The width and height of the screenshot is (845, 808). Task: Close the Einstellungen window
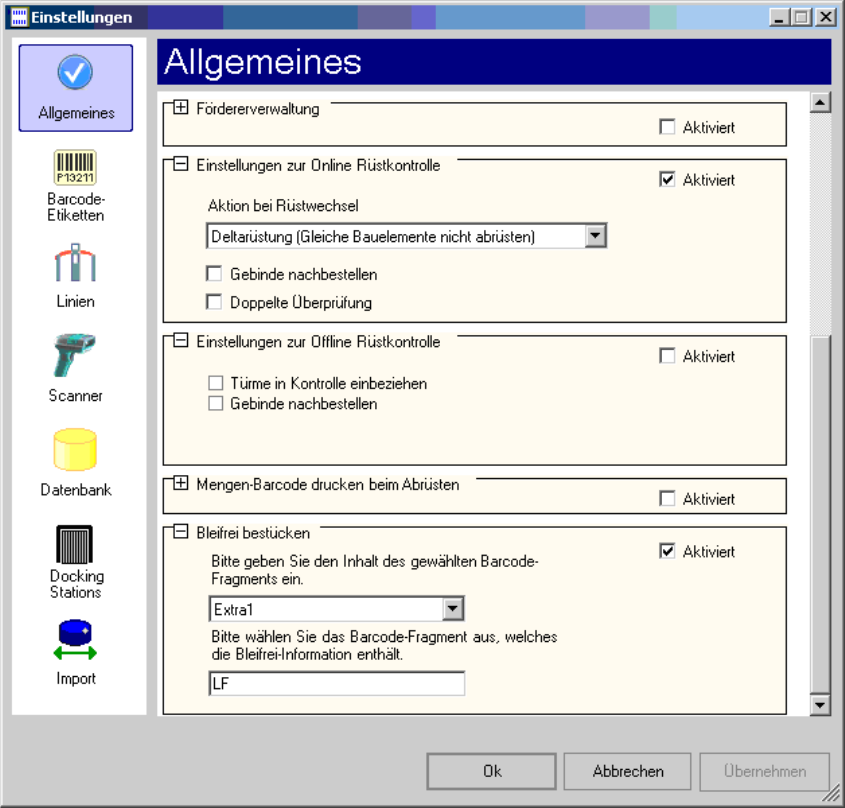pyautogui.click(x=826, y=17)
